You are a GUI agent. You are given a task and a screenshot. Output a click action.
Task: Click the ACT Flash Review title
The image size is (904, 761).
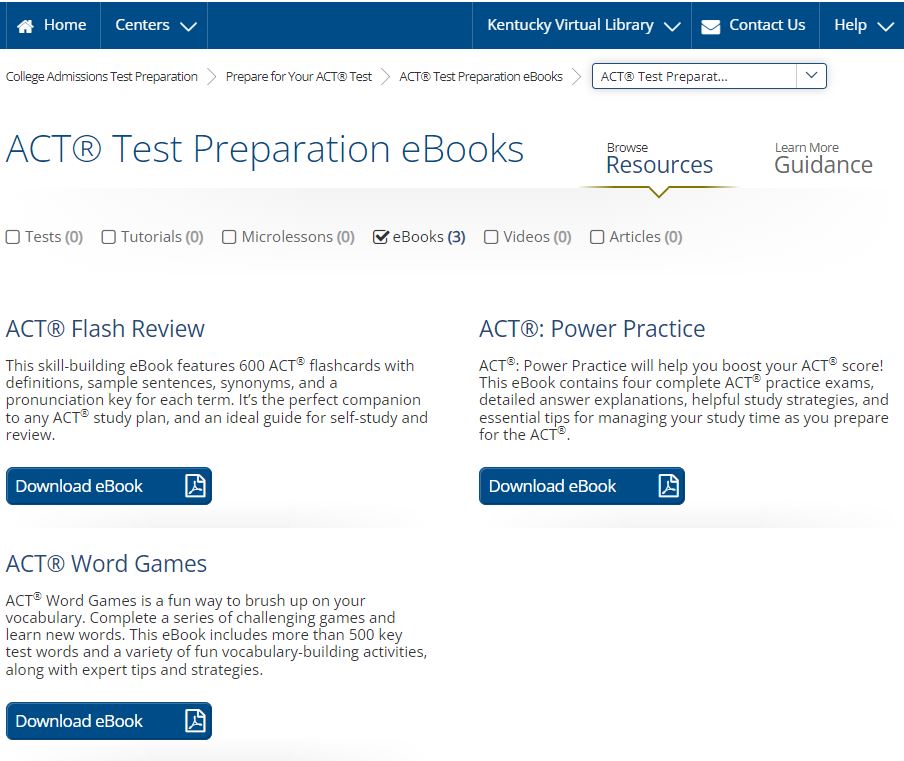pos(105,329)
